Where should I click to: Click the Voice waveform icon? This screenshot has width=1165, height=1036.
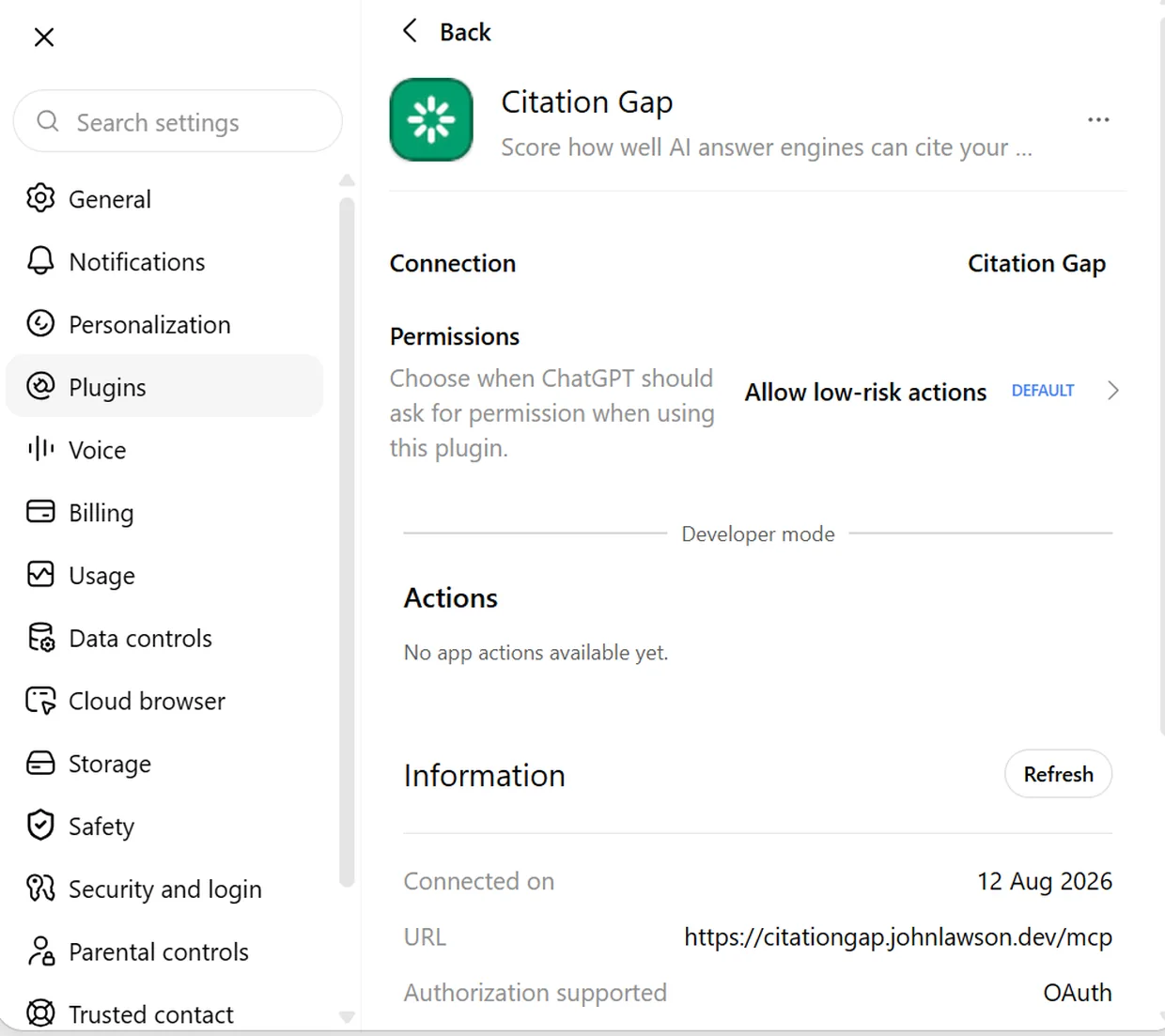tap(40, 449)
